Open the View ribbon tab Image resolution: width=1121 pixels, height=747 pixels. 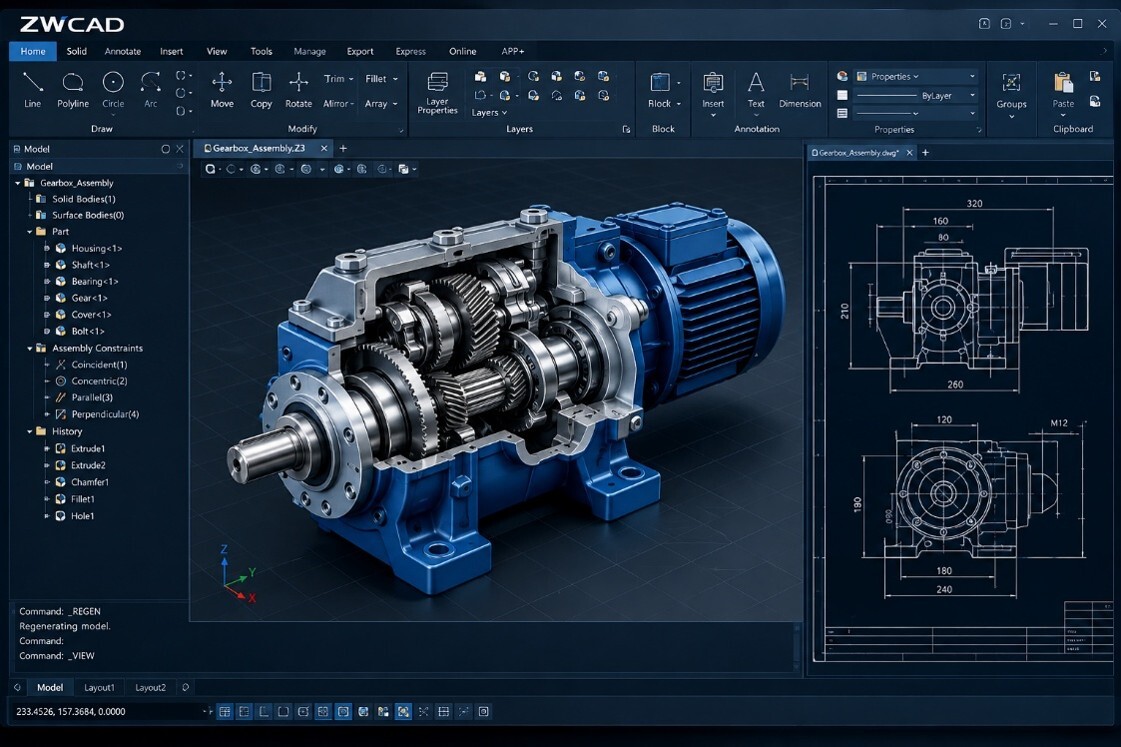coord(217,51)
